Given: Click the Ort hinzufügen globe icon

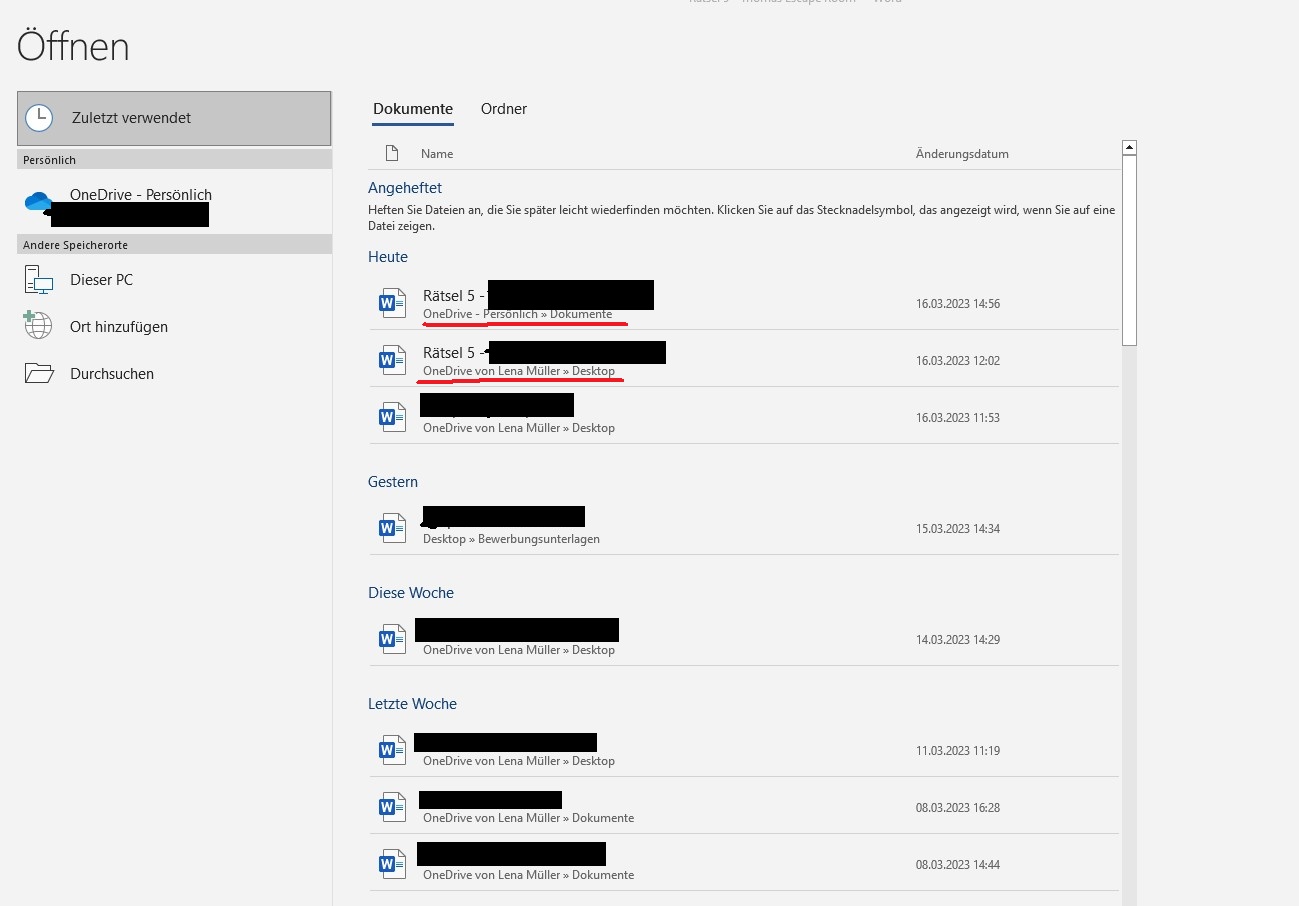Looking at the screenshot, I should (38, 326).
